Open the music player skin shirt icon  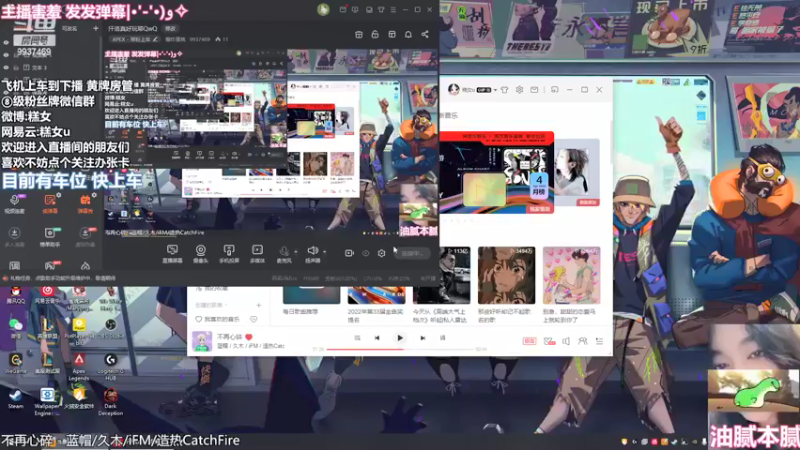505,90
